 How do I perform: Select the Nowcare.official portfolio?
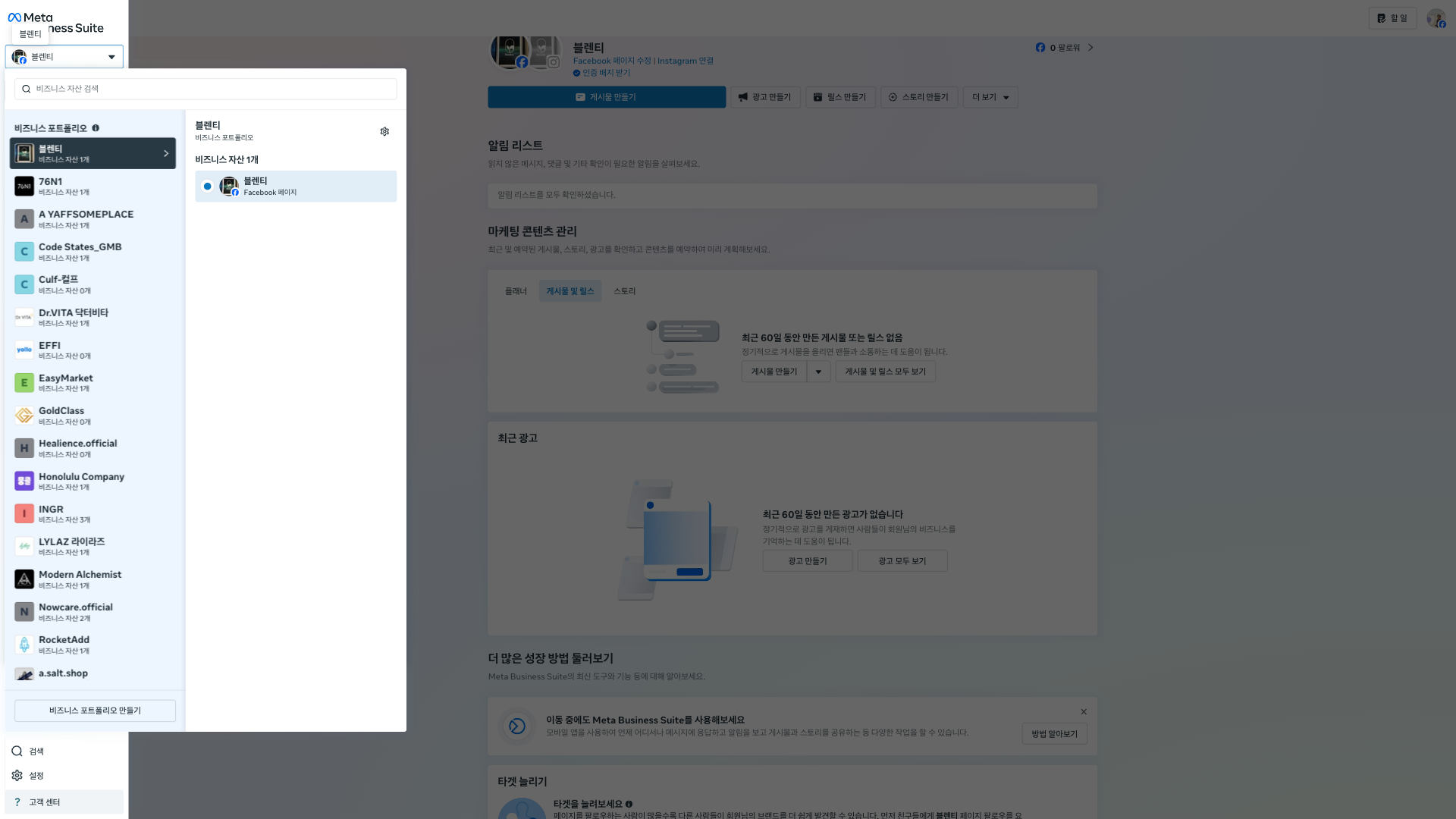(93, 612)
